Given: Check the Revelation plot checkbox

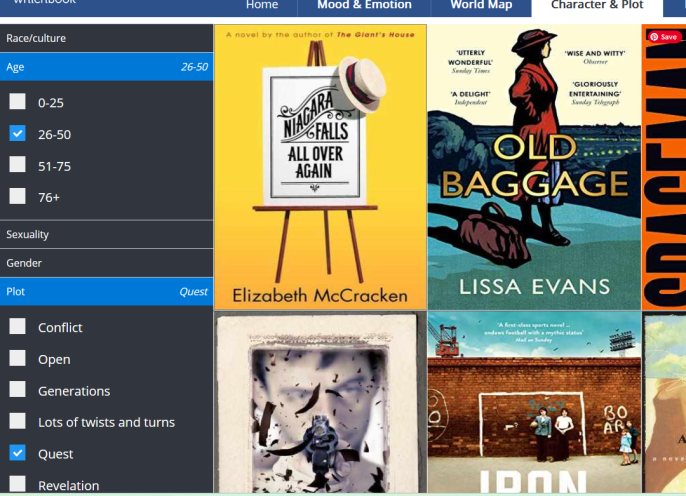Looking at the screenshot, I should point(18,484).
